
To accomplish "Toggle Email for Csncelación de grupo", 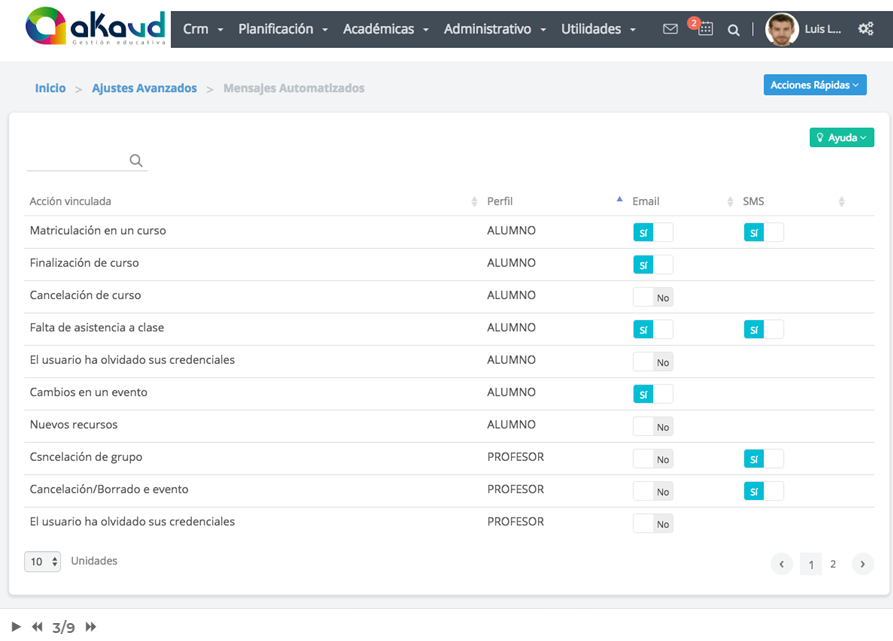I will tap(653, 459).
